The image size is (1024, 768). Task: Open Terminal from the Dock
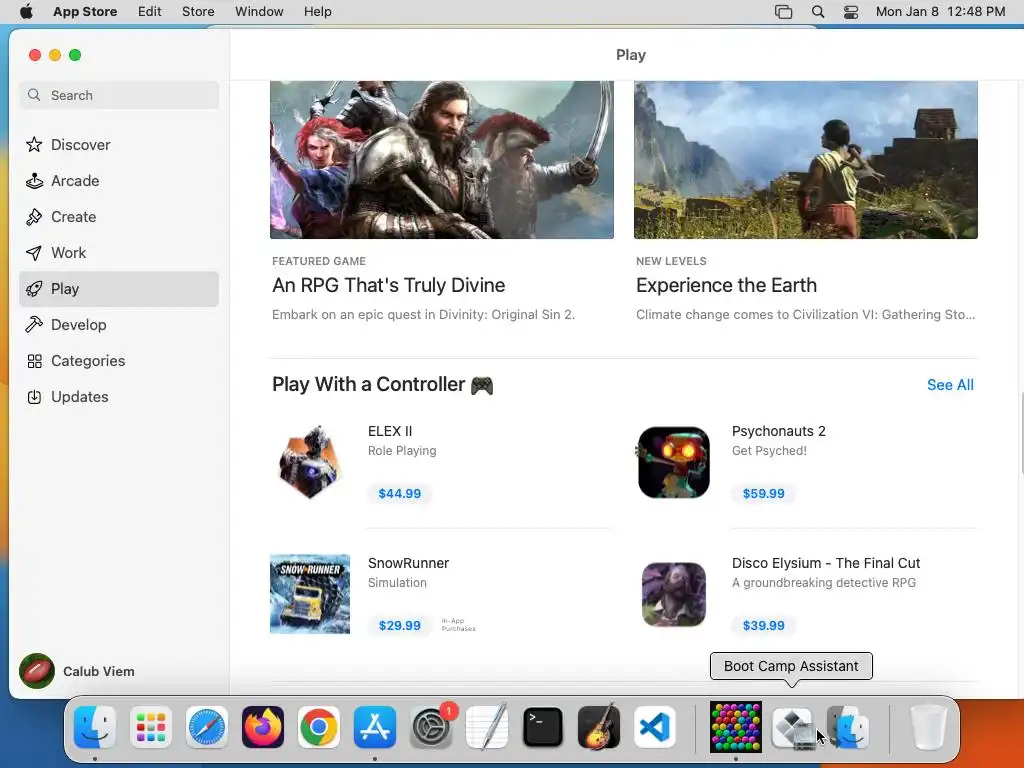click(543, 727)
